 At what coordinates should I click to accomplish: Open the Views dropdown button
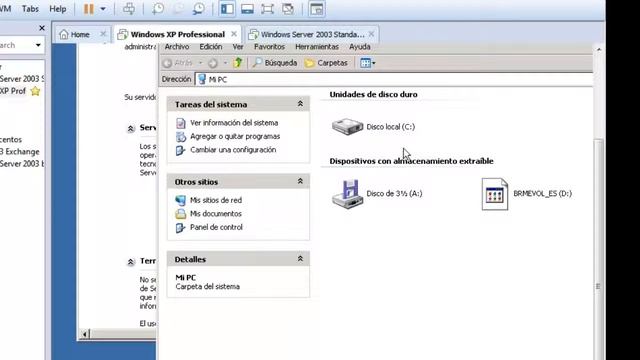[367, 63]
